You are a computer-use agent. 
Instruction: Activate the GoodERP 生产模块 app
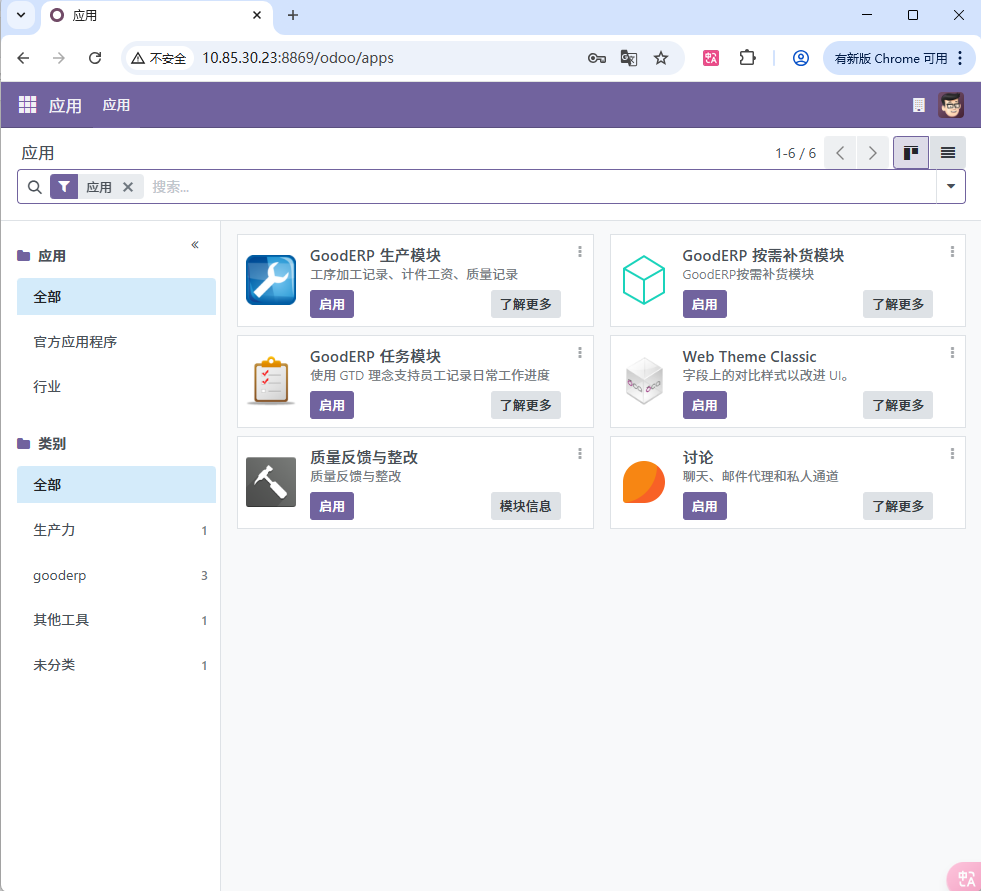click(332, 304)
